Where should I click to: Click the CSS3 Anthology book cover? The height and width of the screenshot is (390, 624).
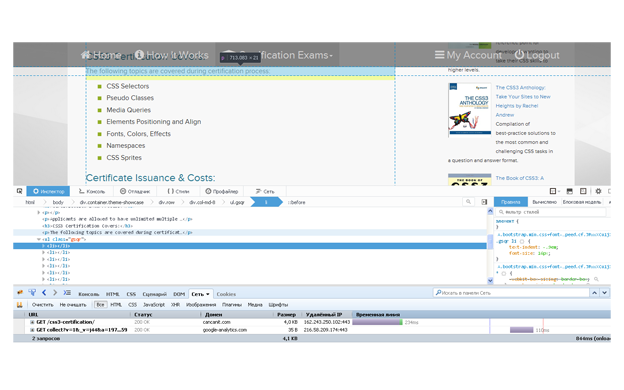tap(469, 109)
